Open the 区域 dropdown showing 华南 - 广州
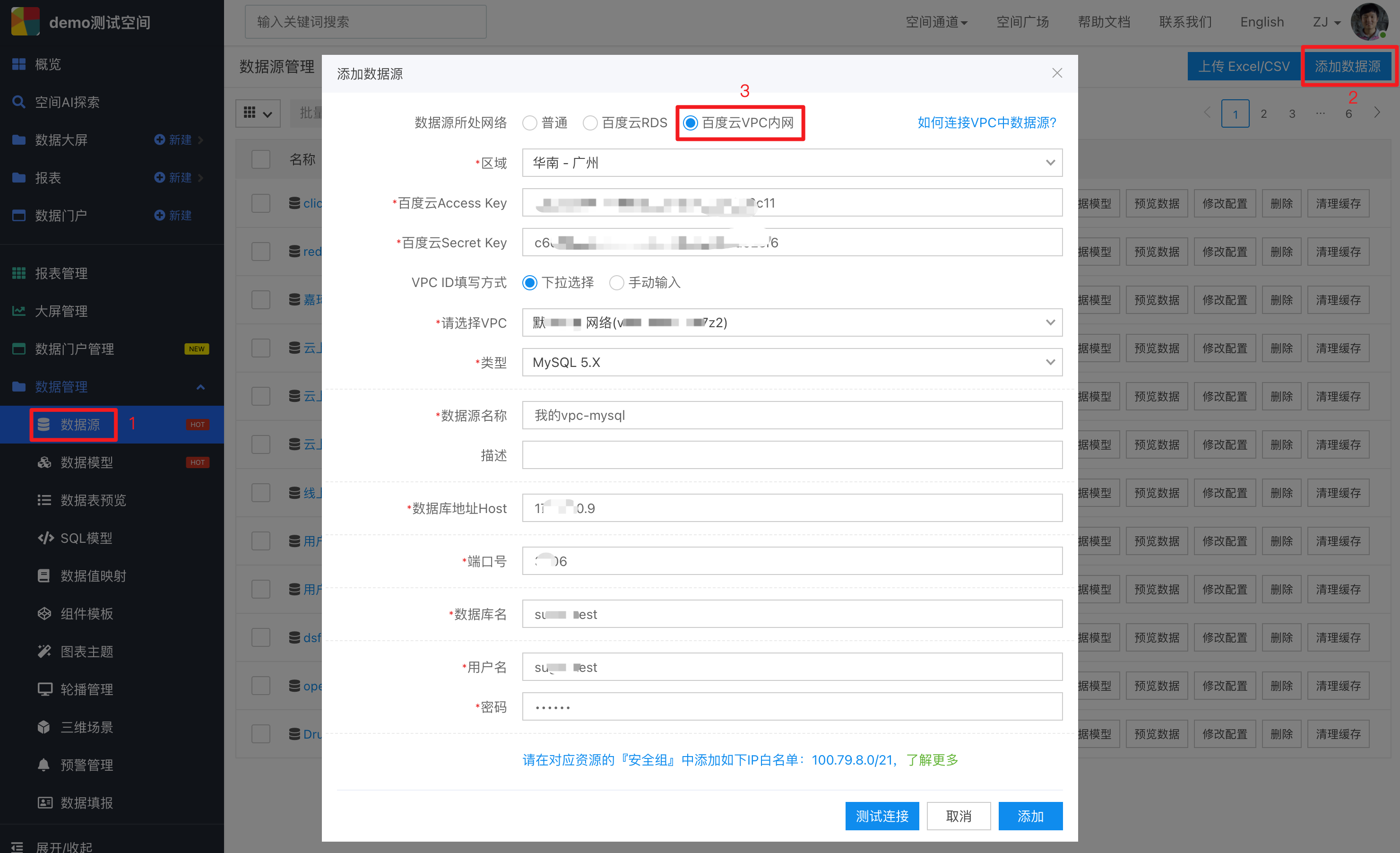This screenshot has height=853, width=1400. (792, 163)
